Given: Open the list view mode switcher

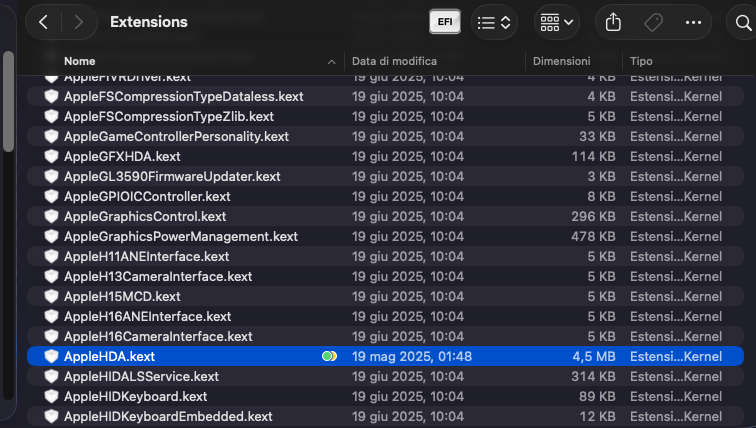Looking at the screenshot, I should point(494,22).
